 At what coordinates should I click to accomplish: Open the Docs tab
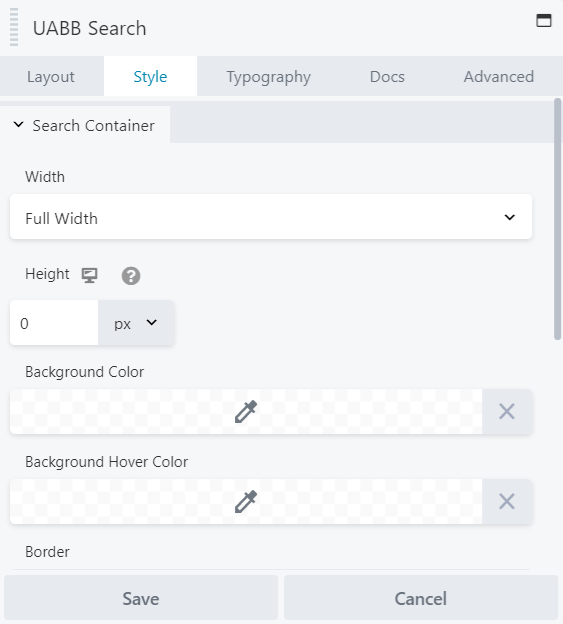(387, 76)
